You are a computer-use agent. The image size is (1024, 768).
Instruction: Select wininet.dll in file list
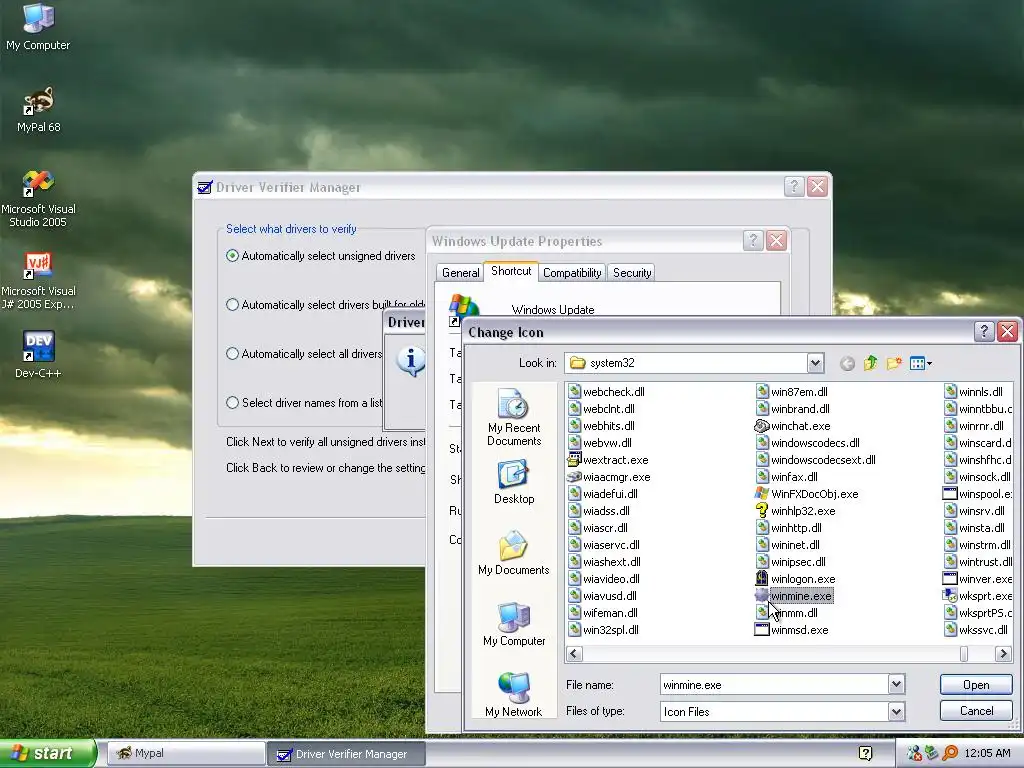point(788,545)
